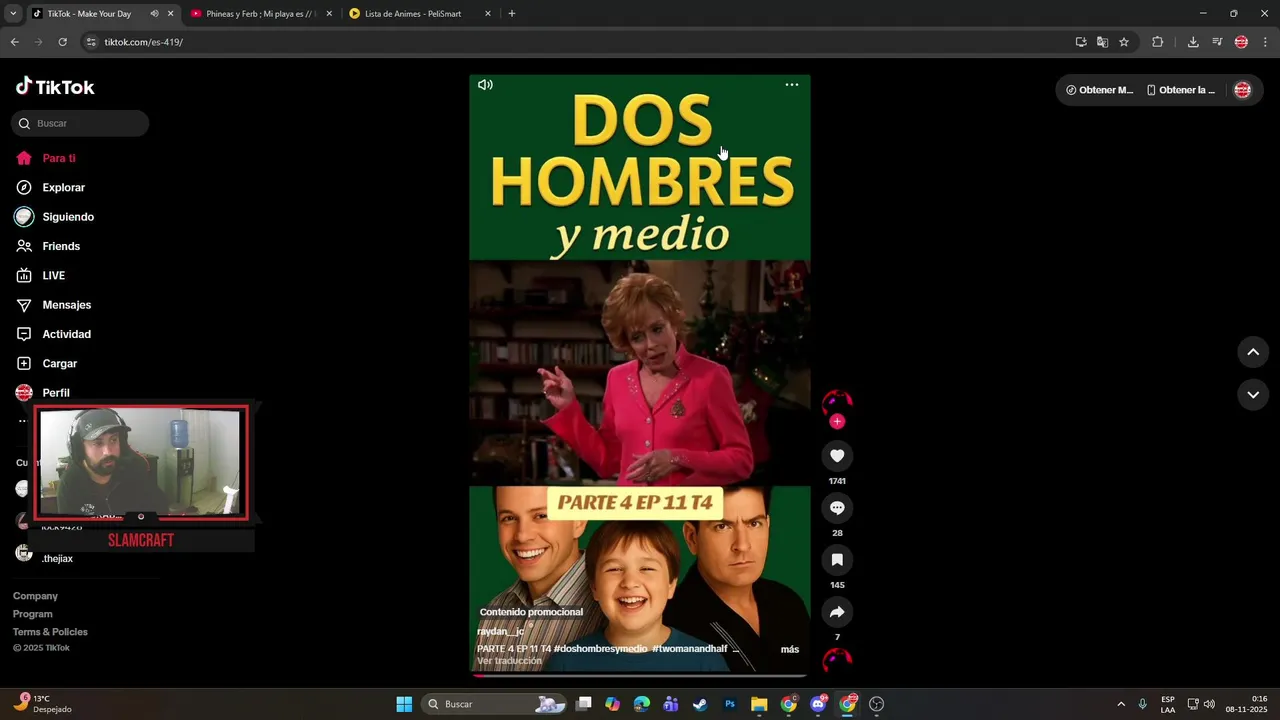
Task: Open the comments on the video
Action: click(837, 508)
